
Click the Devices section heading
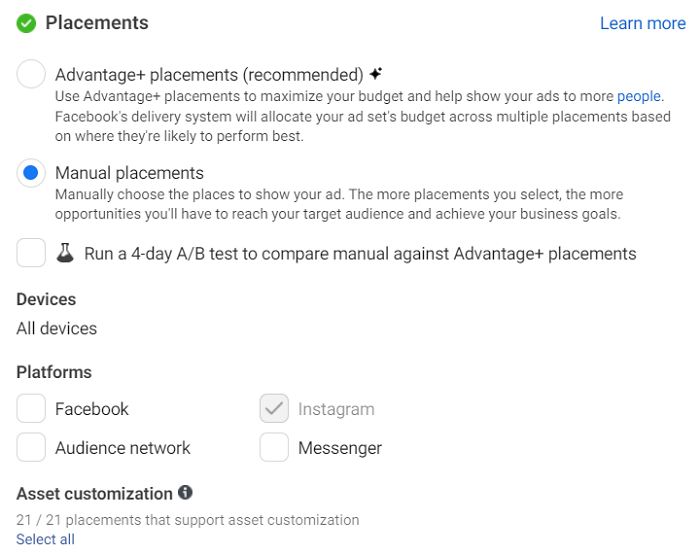point(46,299)
